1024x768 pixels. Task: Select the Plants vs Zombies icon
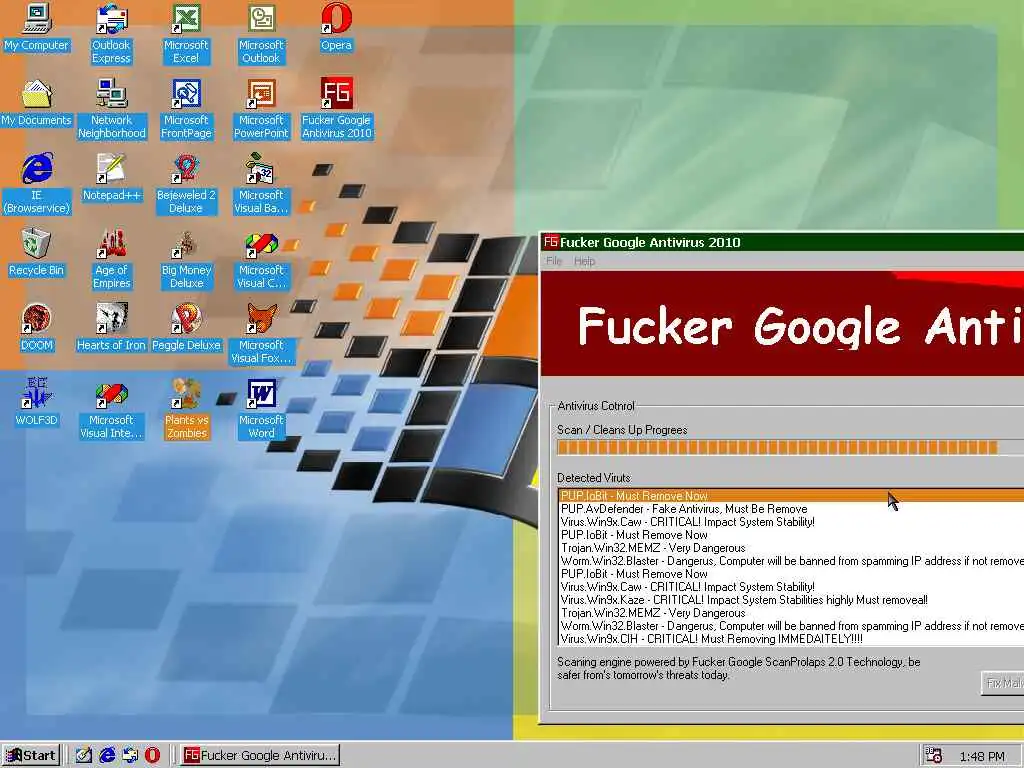[x=186, y=409]
